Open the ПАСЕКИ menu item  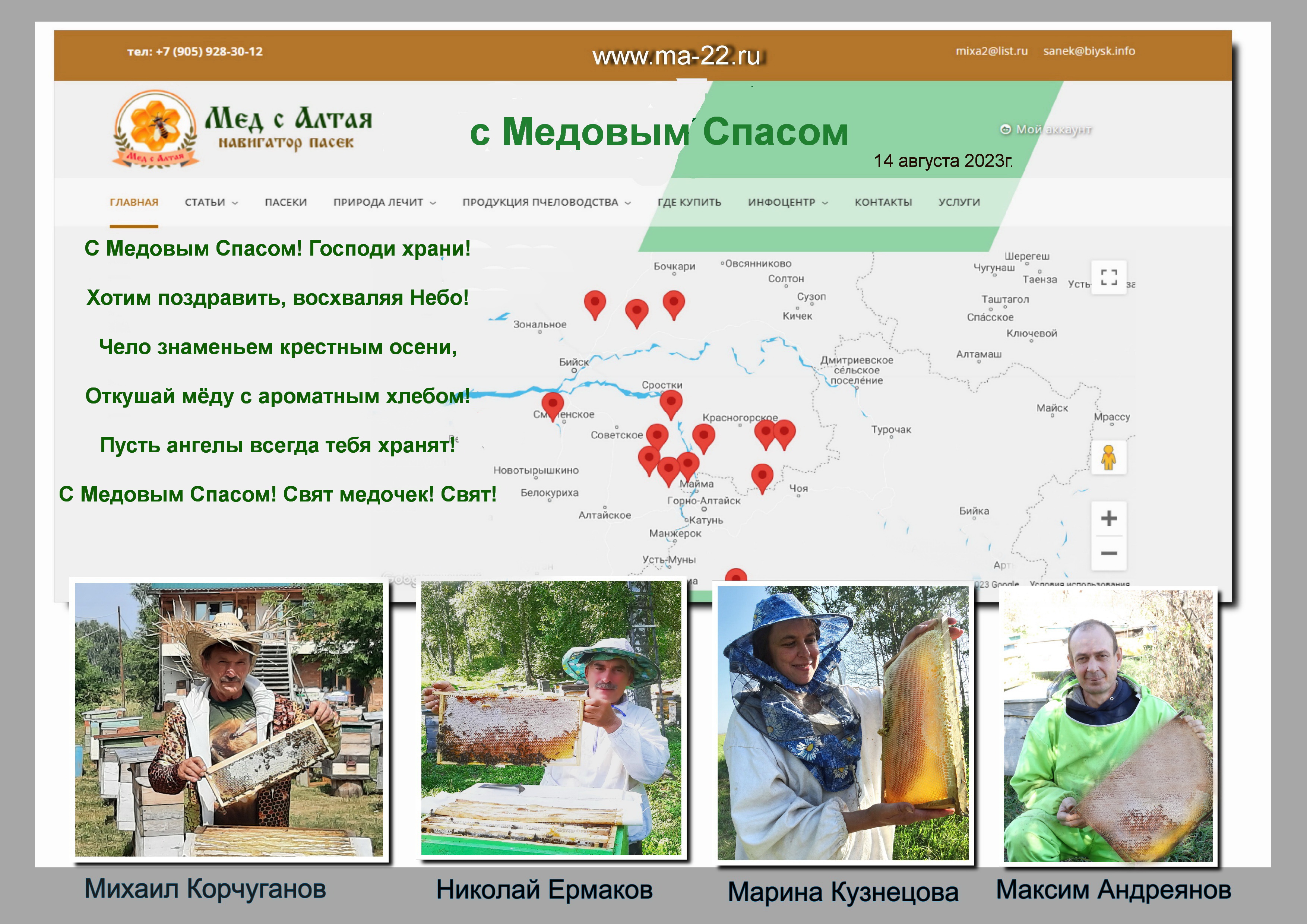[286, 202]
